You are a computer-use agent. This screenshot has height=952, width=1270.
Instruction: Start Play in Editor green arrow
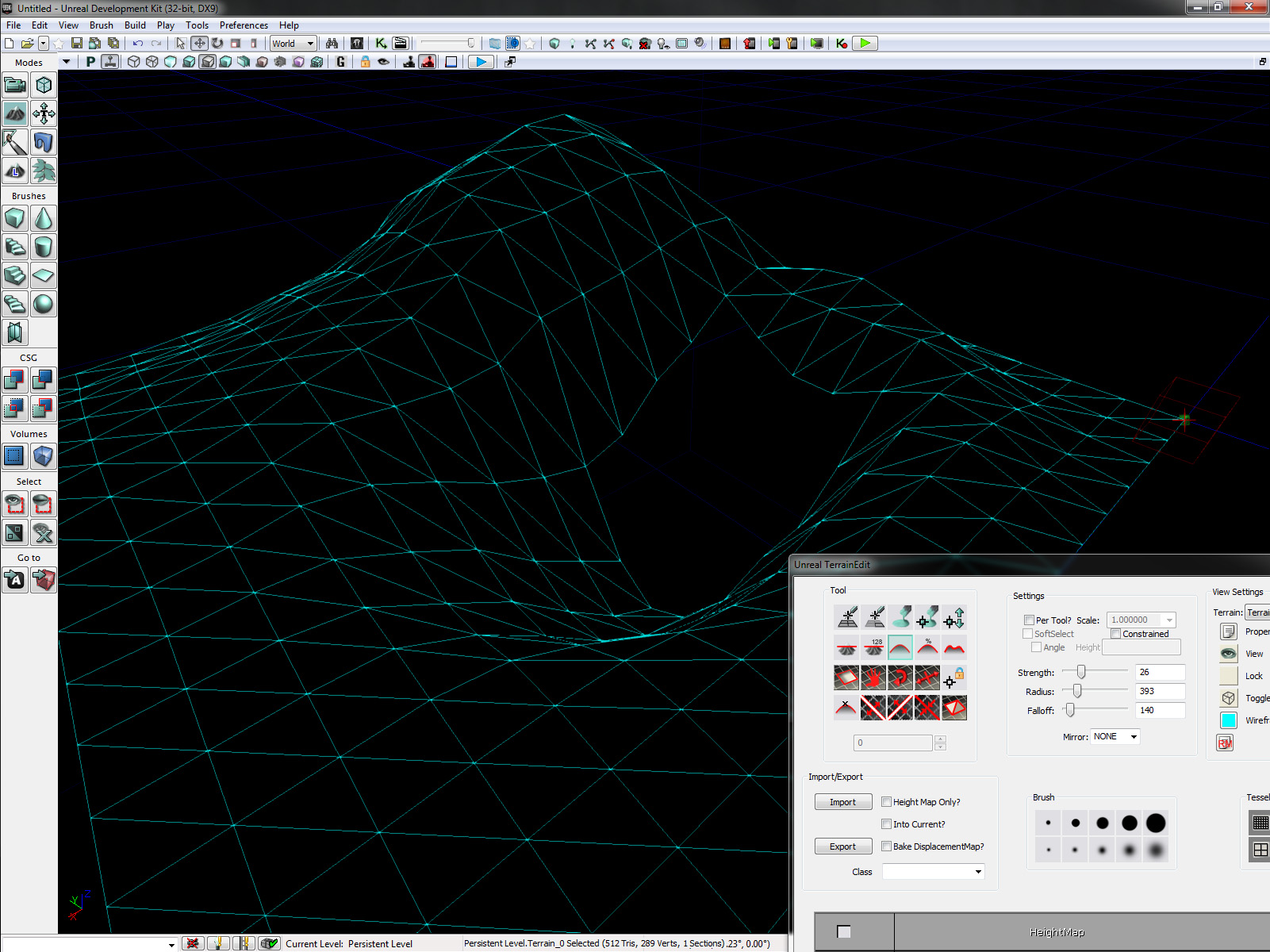865,44
